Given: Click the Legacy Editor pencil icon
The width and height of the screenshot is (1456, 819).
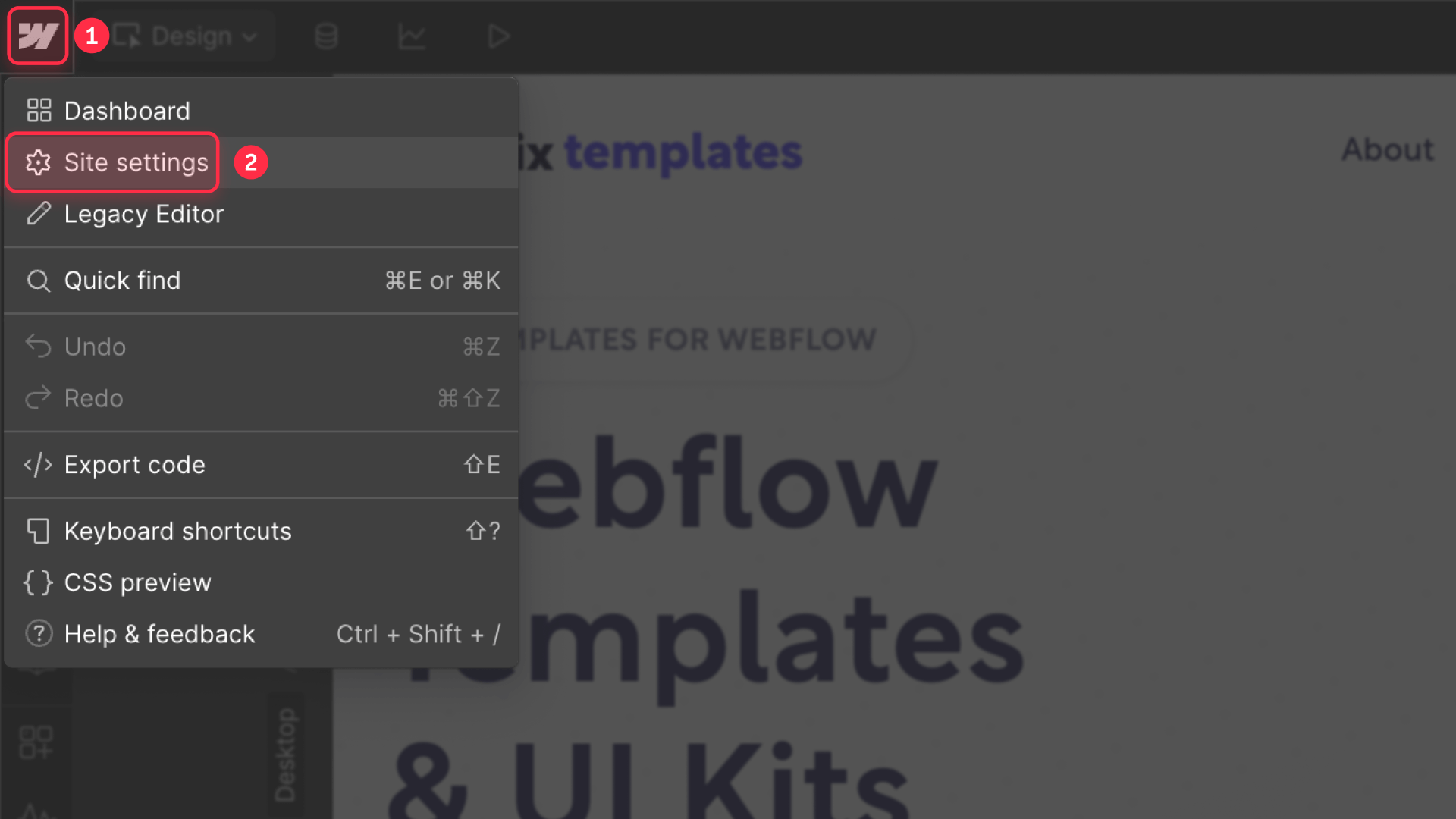Looking at the screenshot, I should click(x=39, y=214).
